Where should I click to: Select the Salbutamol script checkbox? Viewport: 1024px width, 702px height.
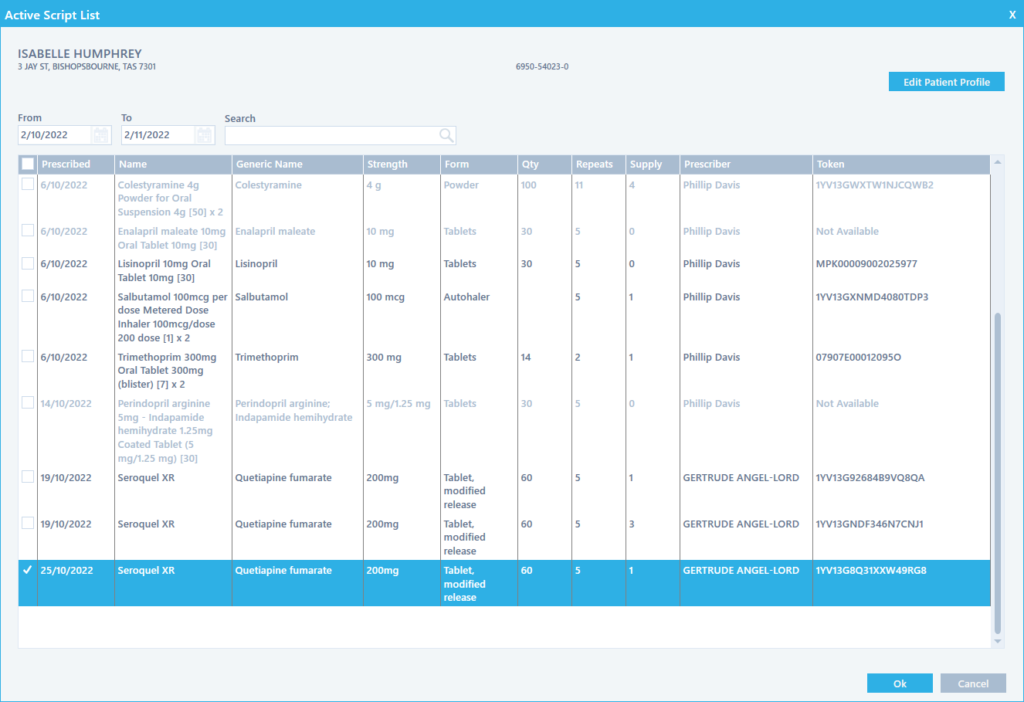pos(28,297)
